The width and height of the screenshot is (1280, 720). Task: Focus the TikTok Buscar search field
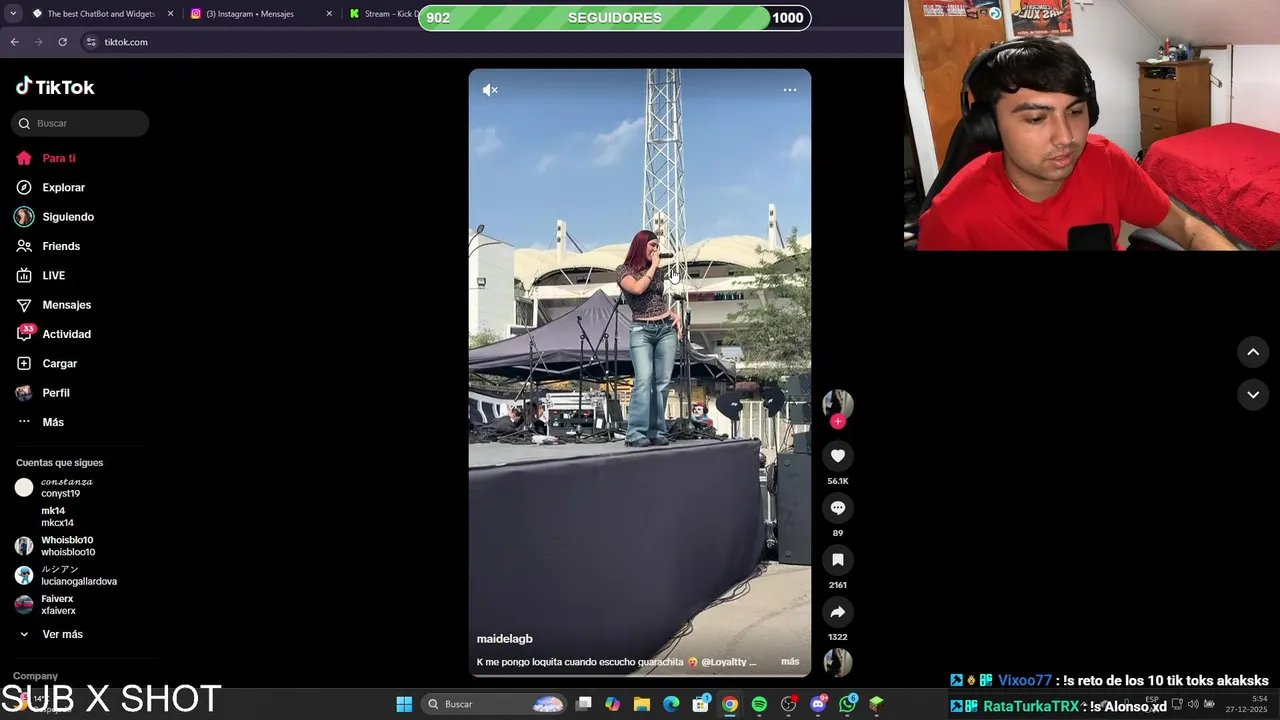(80, 123)
